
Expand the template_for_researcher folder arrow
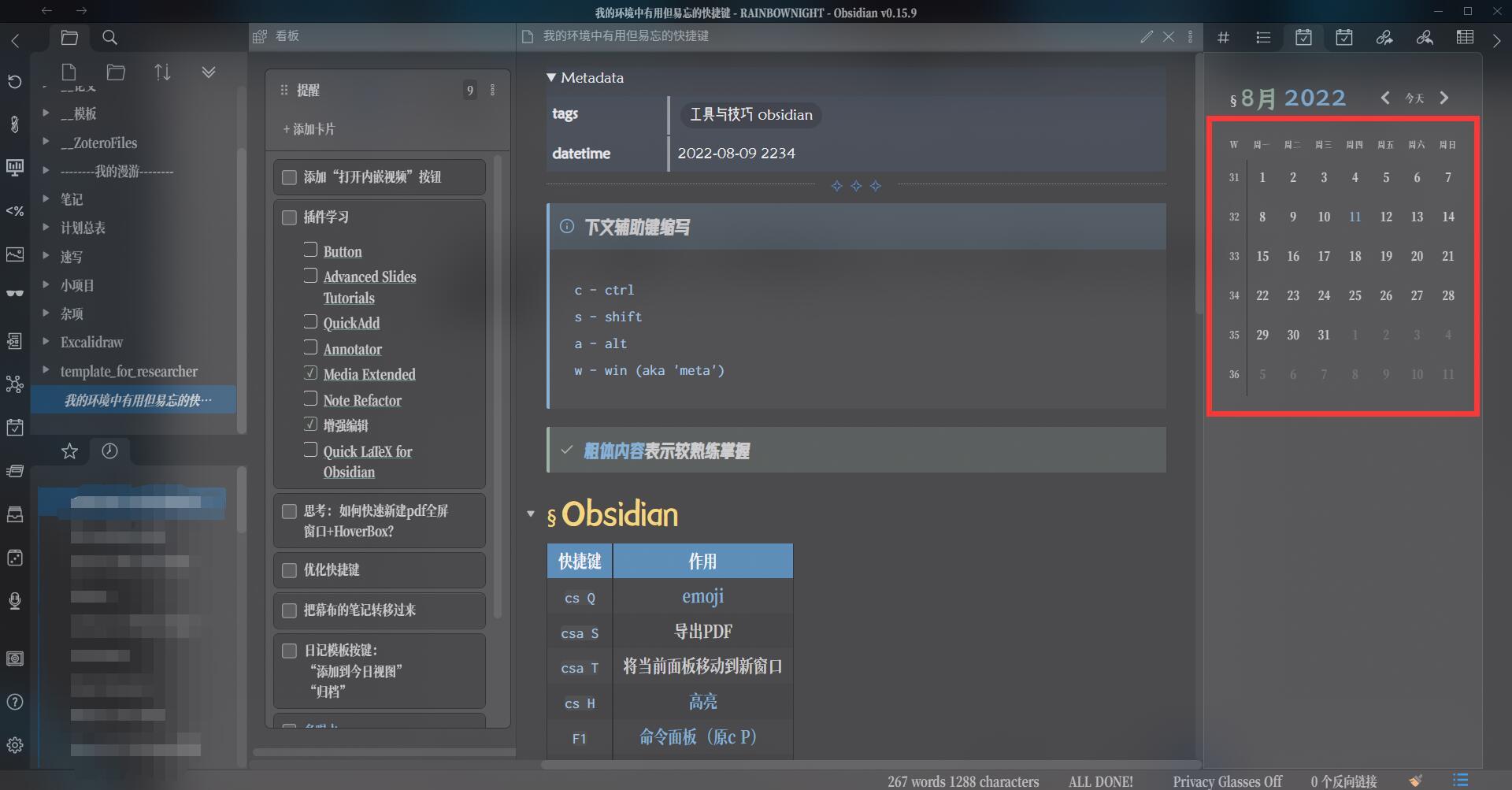click(46, 369)
